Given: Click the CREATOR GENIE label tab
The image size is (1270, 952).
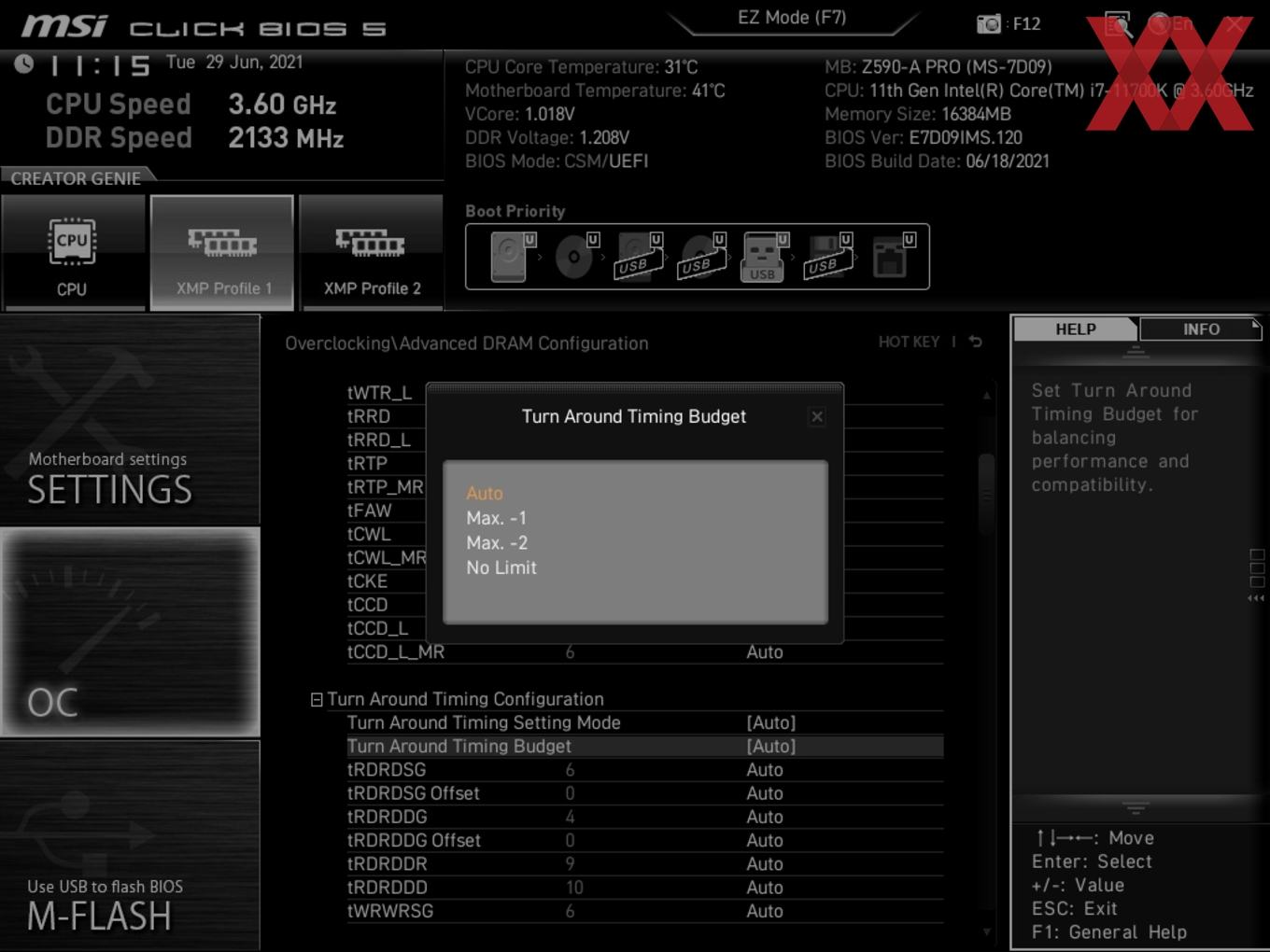Looking at the screenshot, I should click(77, 177).
